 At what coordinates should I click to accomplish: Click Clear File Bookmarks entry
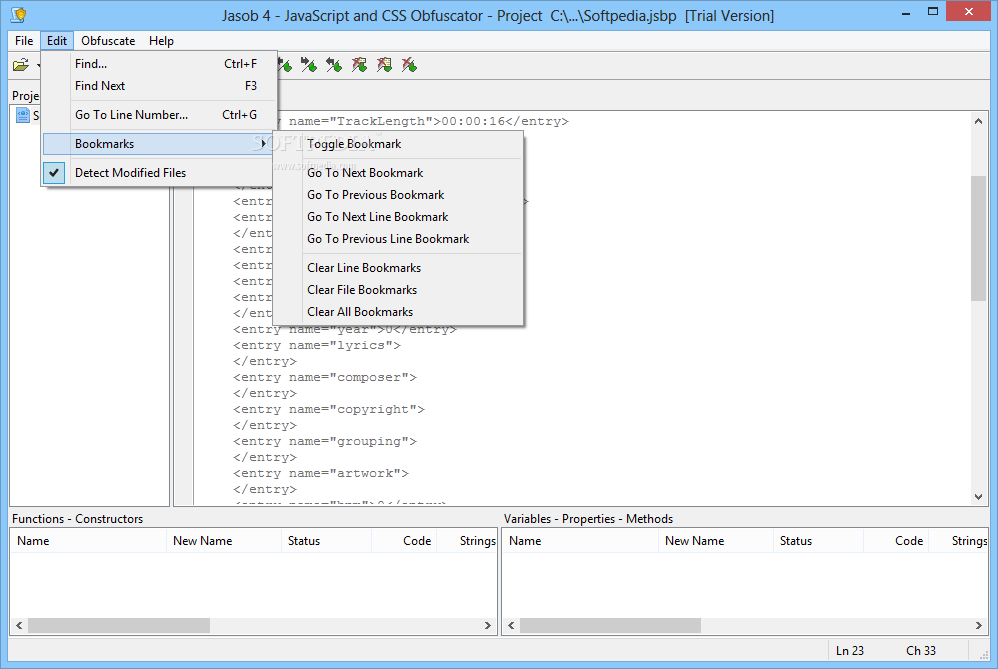point(398,290)
